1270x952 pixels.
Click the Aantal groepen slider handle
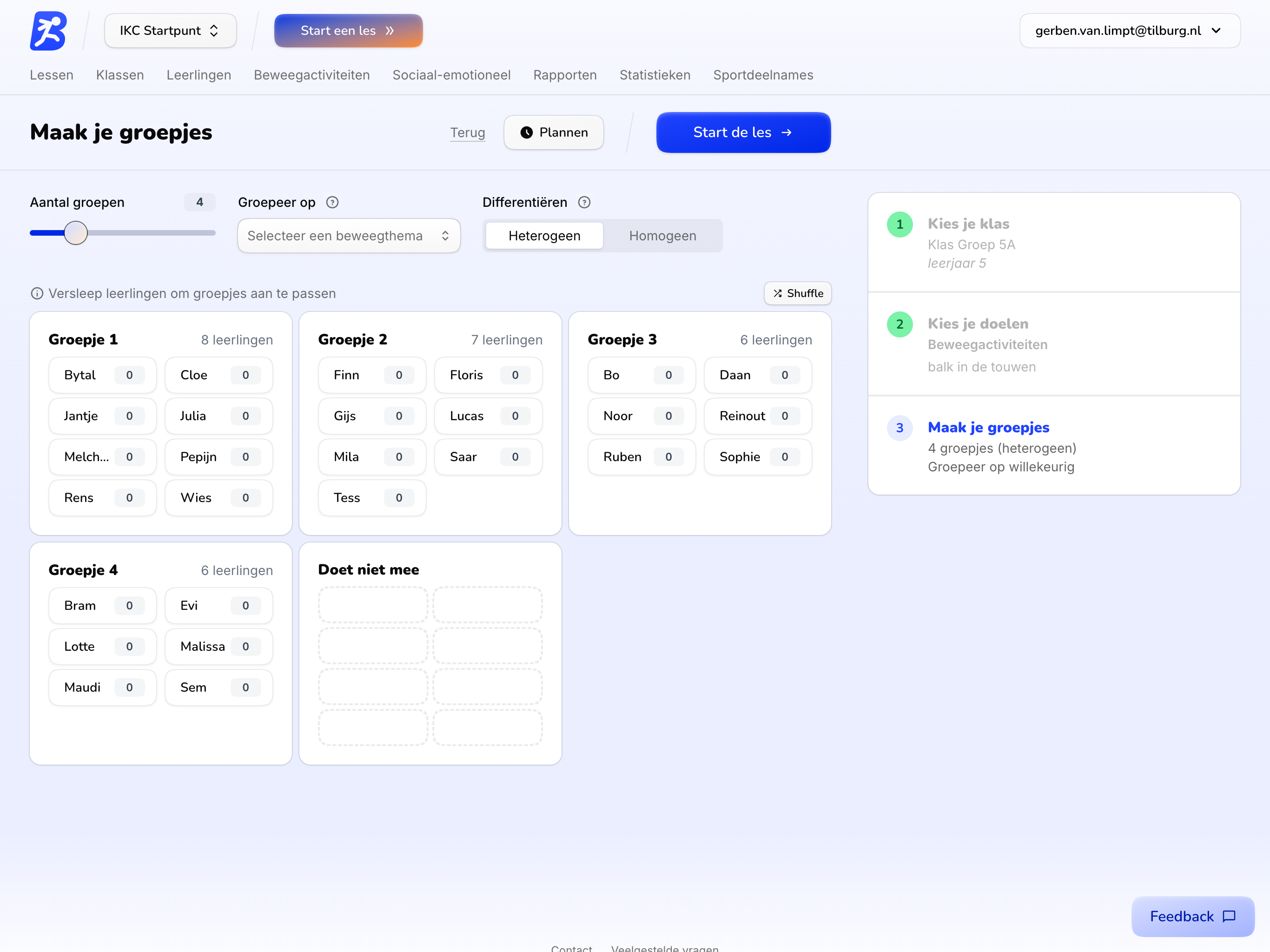point(76,233)
